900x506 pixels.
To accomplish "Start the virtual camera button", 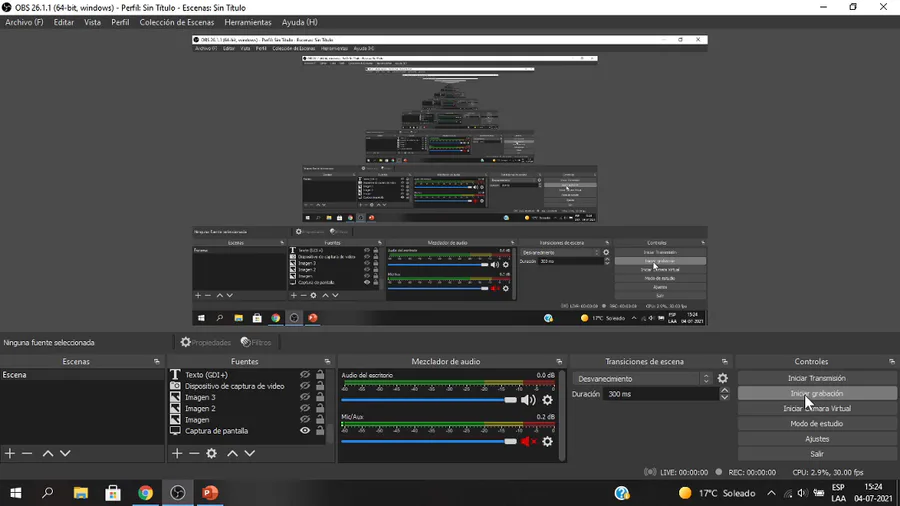I will point(817,408).
